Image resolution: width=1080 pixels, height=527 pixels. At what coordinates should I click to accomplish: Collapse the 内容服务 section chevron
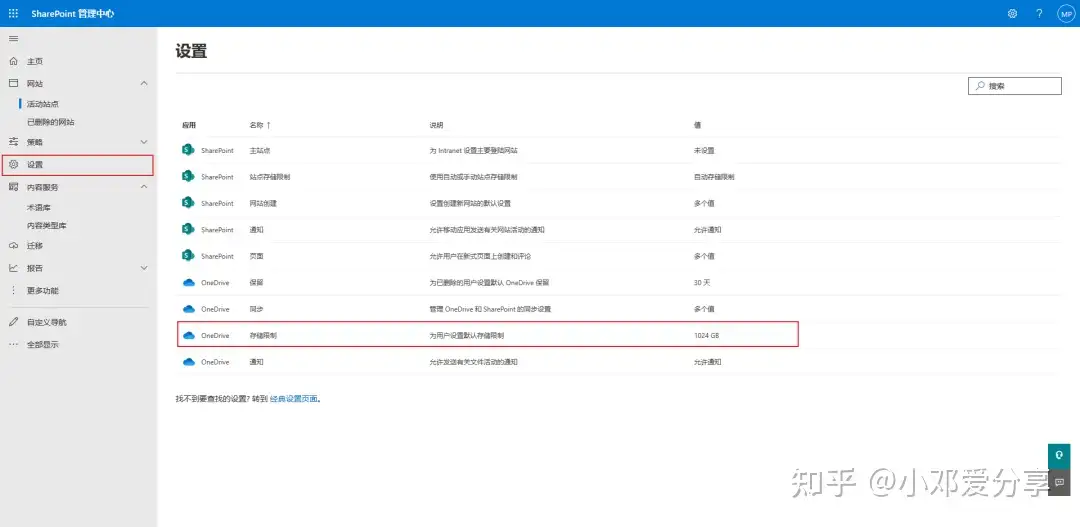[x=144, y=187]
